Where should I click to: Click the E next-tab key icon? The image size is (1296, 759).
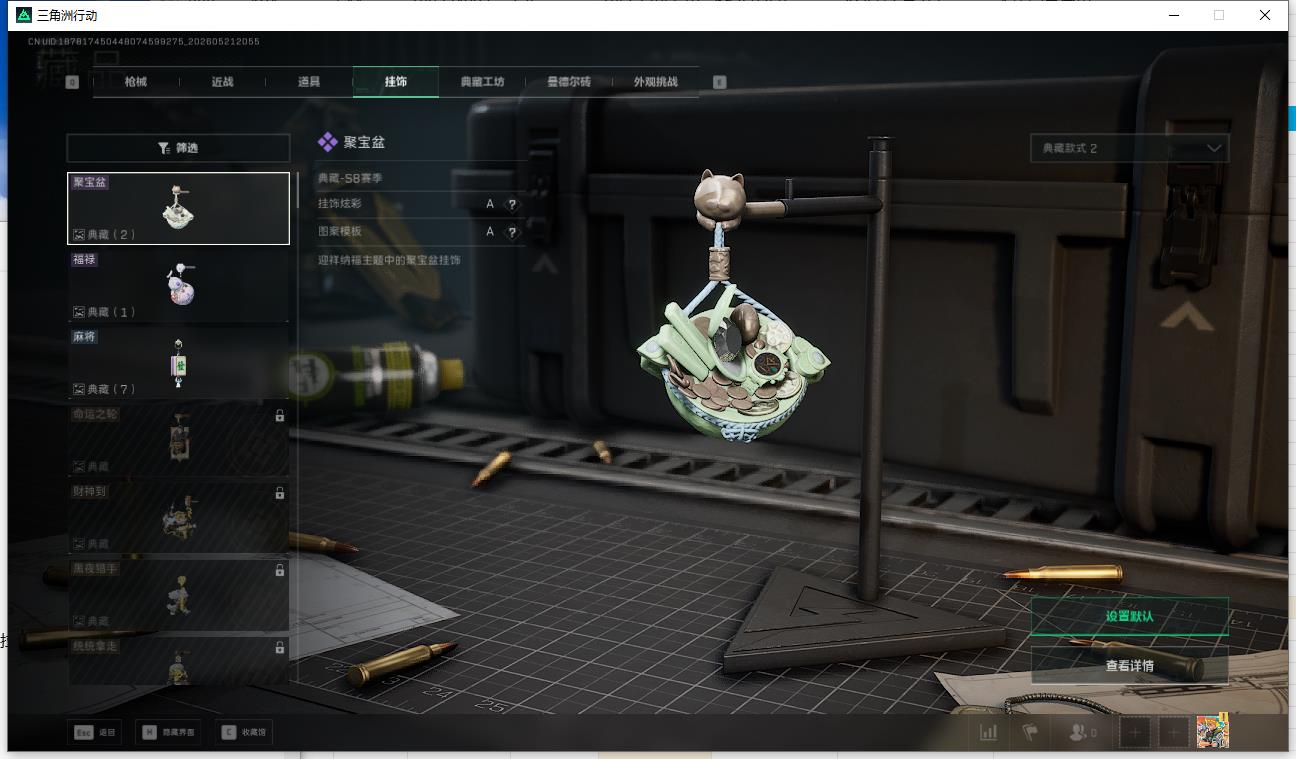pos(720,82)
